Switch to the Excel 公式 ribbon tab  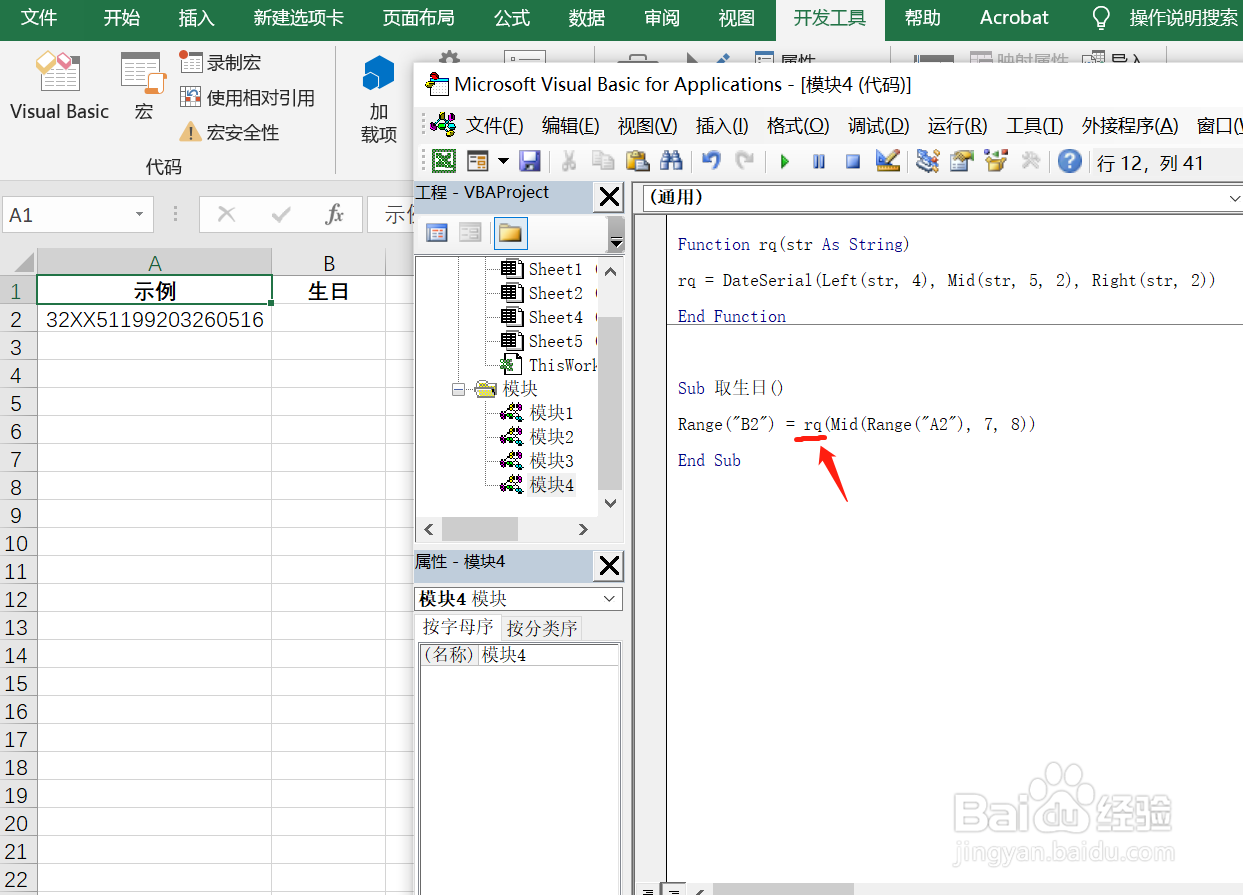click(512, 18)
